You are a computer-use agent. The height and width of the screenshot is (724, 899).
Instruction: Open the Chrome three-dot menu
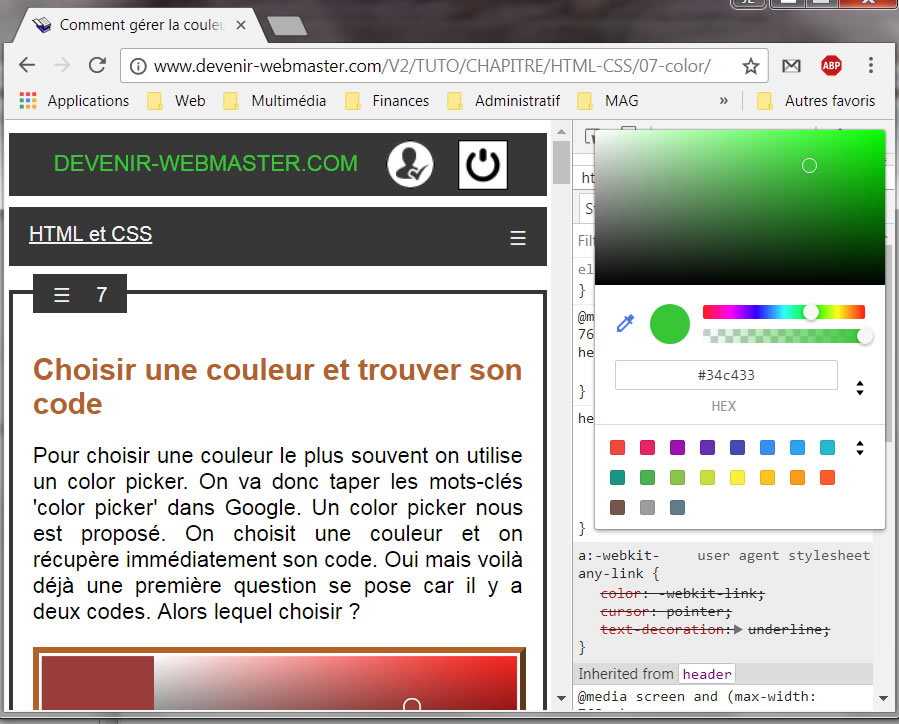[x=870, y=65]
